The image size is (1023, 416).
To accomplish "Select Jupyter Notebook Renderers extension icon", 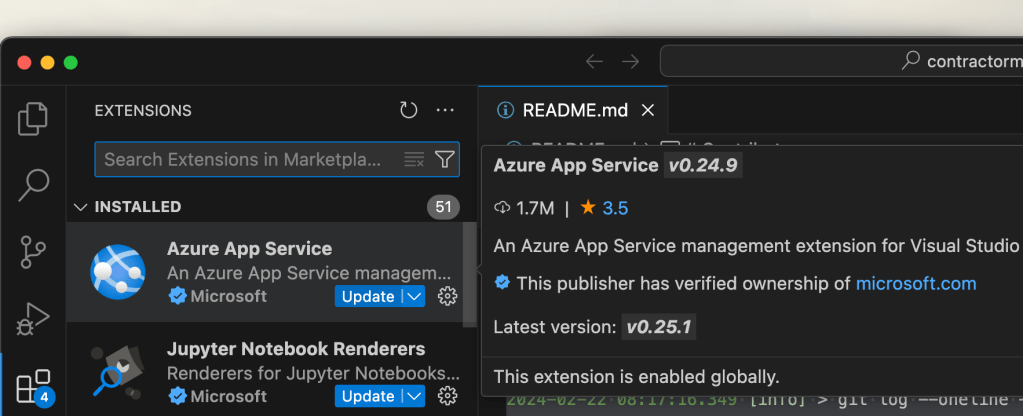I will coord(117,372).
